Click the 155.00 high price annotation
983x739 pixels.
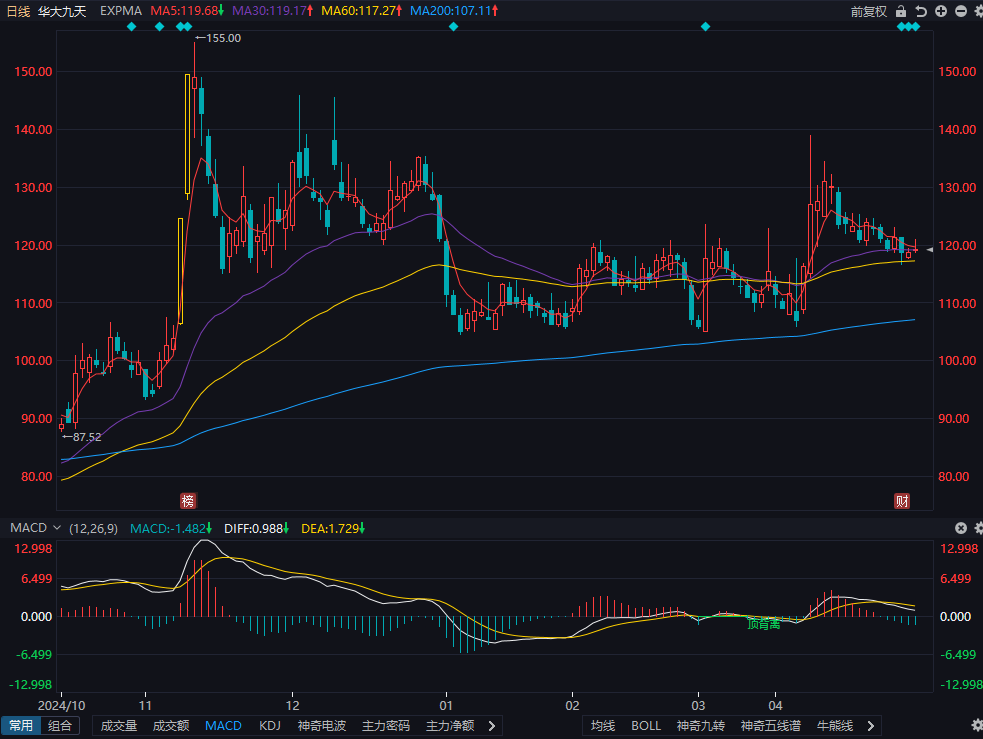(x=218, y=38)
